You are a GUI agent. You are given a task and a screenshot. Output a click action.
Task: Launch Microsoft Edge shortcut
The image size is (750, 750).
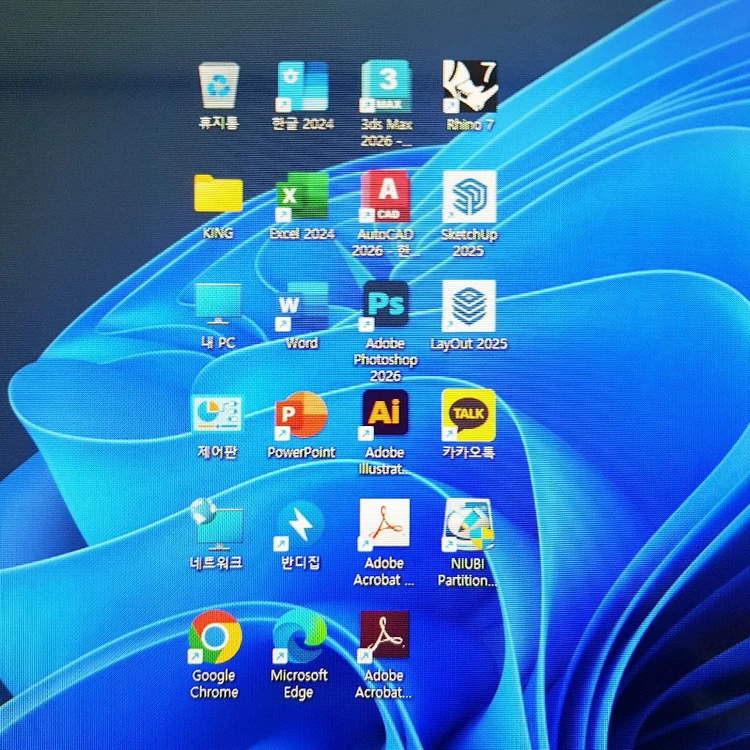point(300,636)
